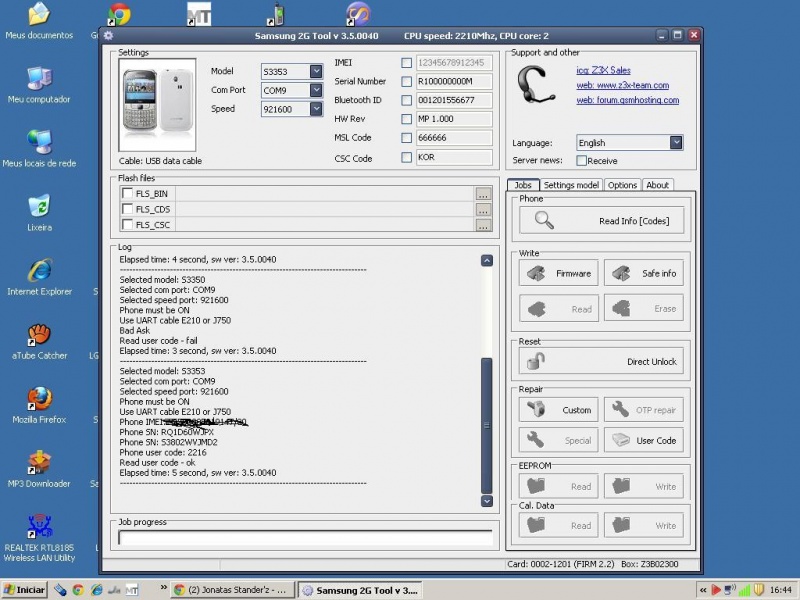Click the Cal. Data Write button
Viewport: 800px width, 600px height.
click(644, 526)
